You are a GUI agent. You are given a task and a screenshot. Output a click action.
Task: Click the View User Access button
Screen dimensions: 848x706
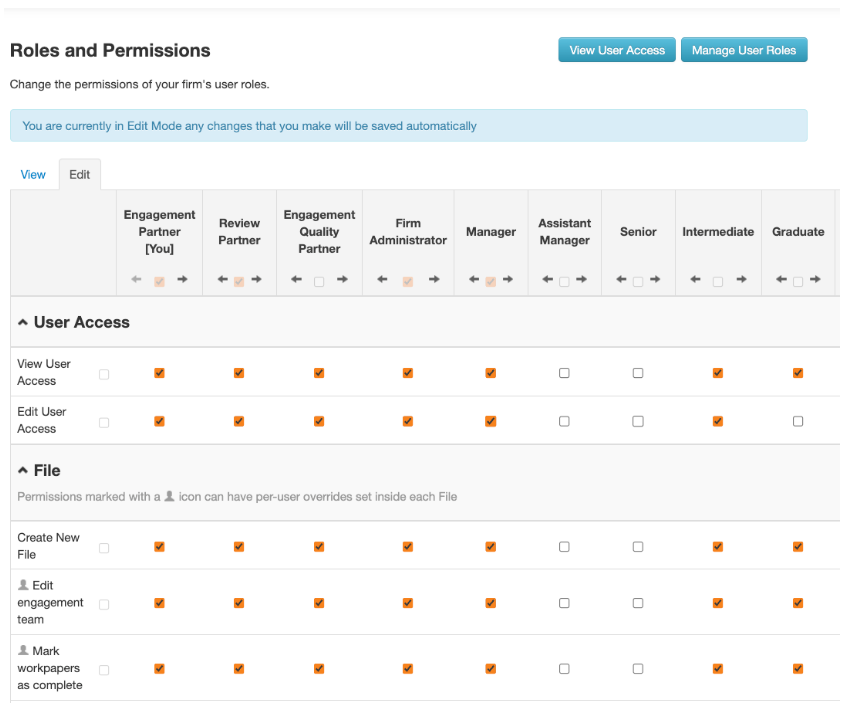pos(616,51)
